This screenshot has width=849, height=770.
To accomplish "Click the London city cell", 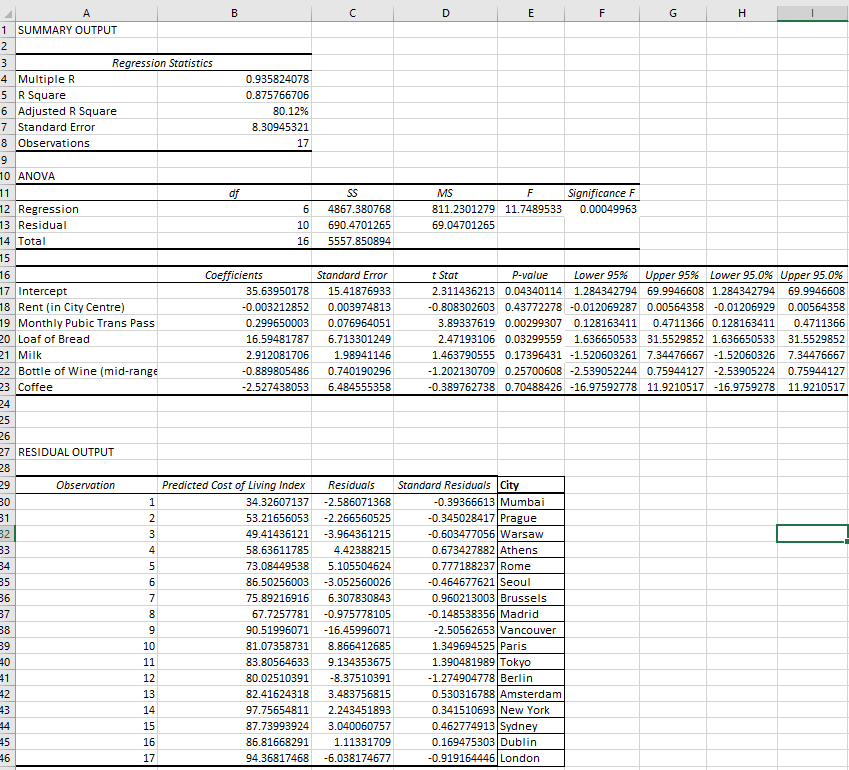I will pyautogui.click(x=531, y=758).
